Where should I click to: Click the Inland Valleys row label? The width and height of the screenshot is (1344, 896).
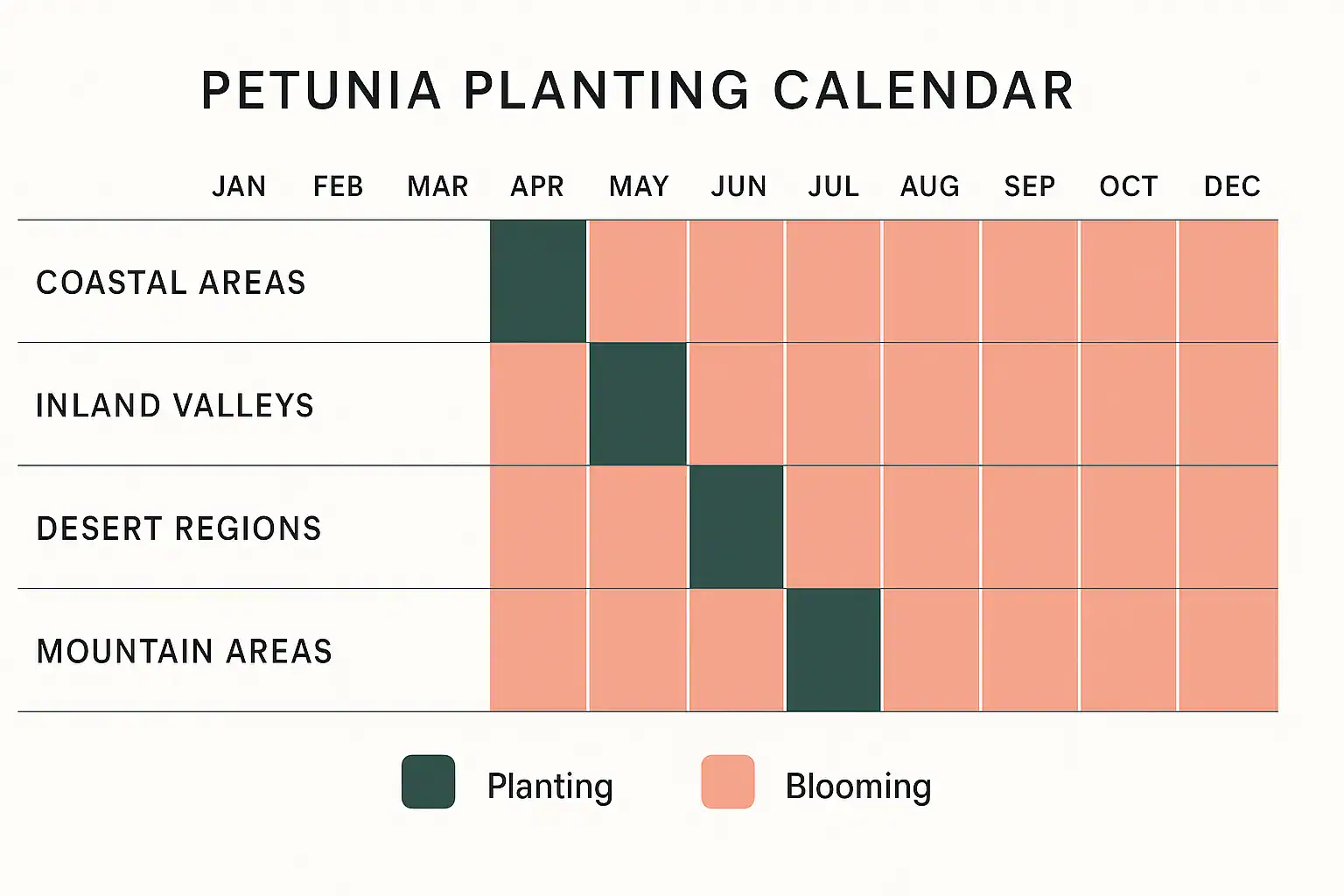point(175,406)
